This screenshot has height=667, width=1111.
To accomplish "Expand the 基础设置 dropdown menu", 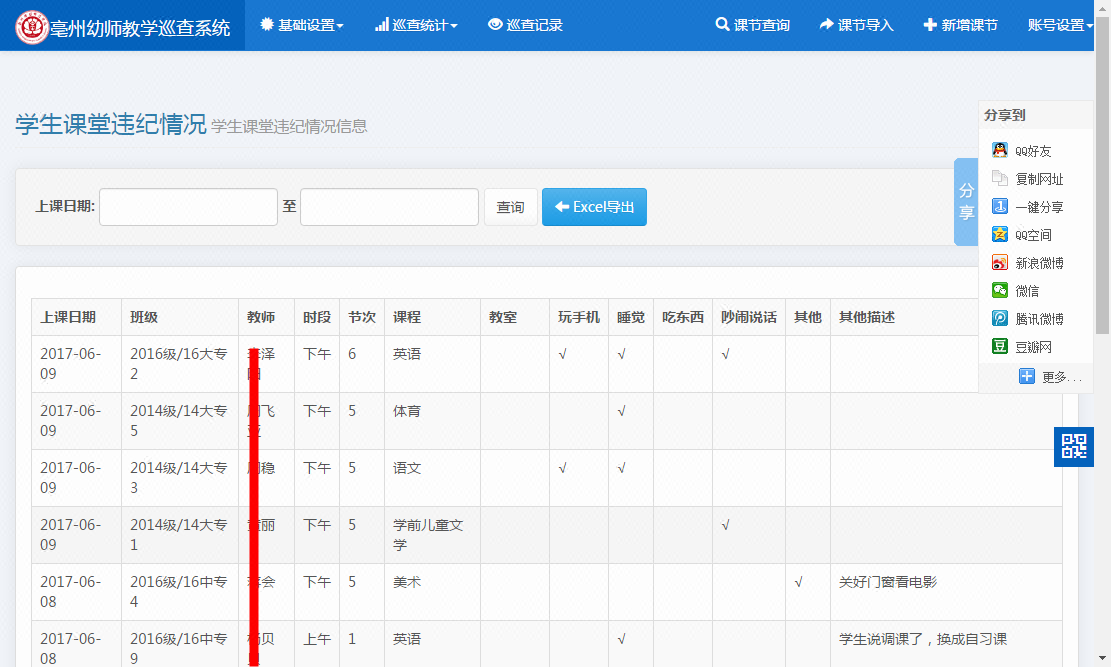I will (x=305, y=24).
